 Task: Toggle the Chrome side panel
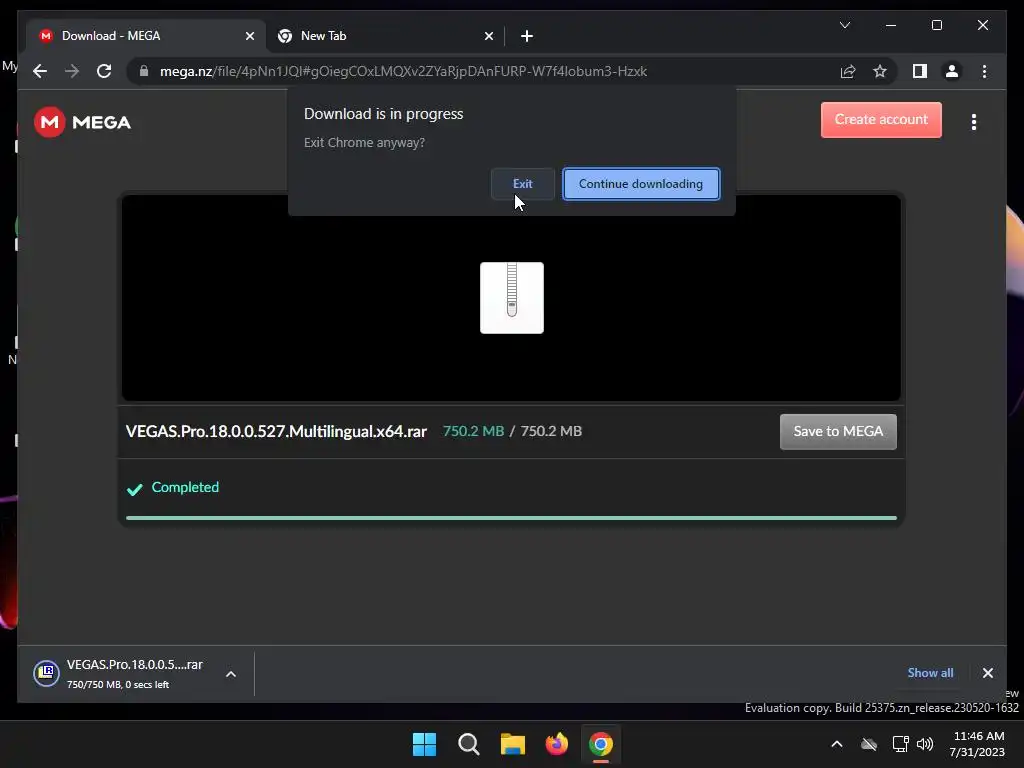tap(920, 71)
